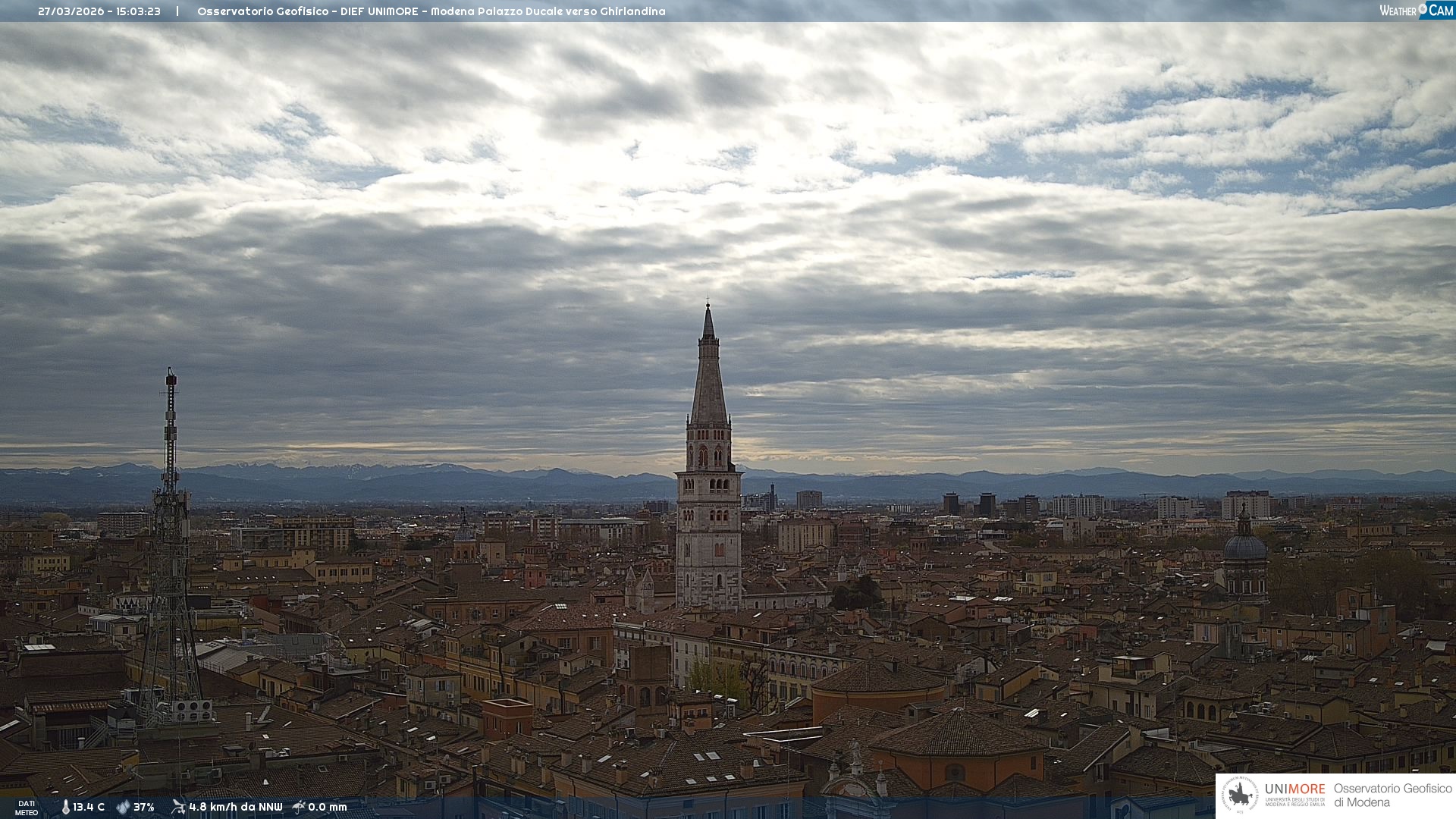Click the rain umbrella precipitation icon
The height and width of the screenshot is (819, 1456).
coord(299,807)
